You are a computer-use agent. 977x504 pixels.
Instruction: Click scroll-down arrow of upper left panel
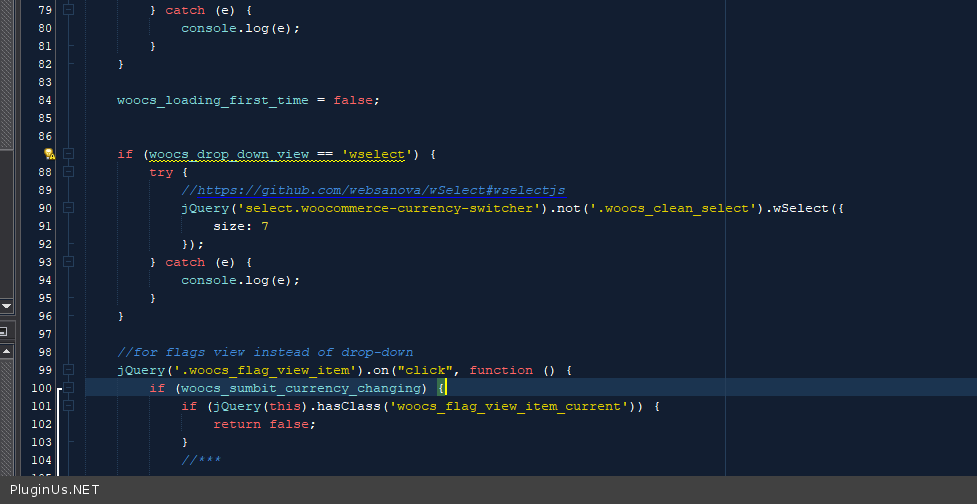tap(6, 305)
